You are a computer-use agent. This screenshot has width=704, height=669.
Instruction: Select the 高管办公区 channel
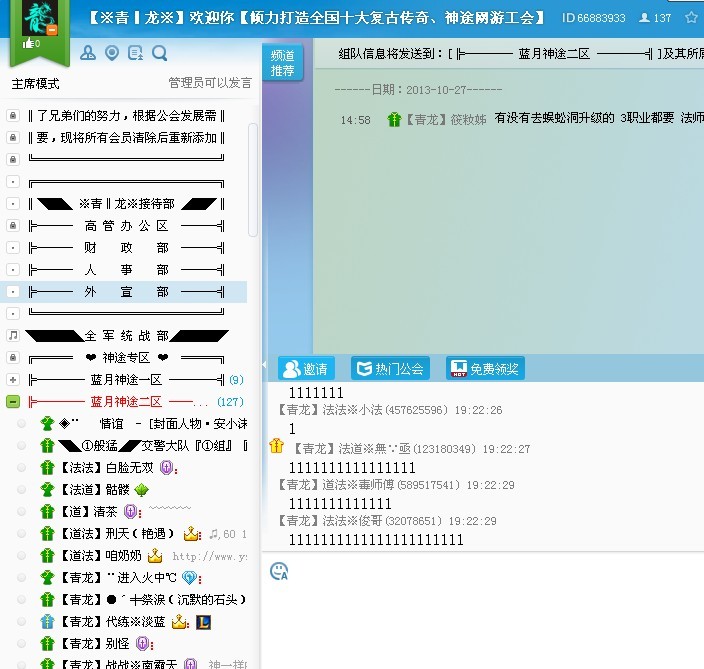[x=127, y=225]
